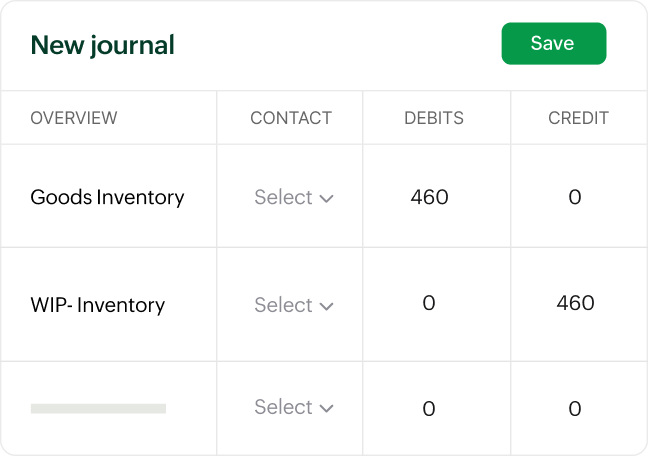Viewport: 648px width, 456px height.
Task: Click the OVERVIEW column header
Action: tap(74, 118)
